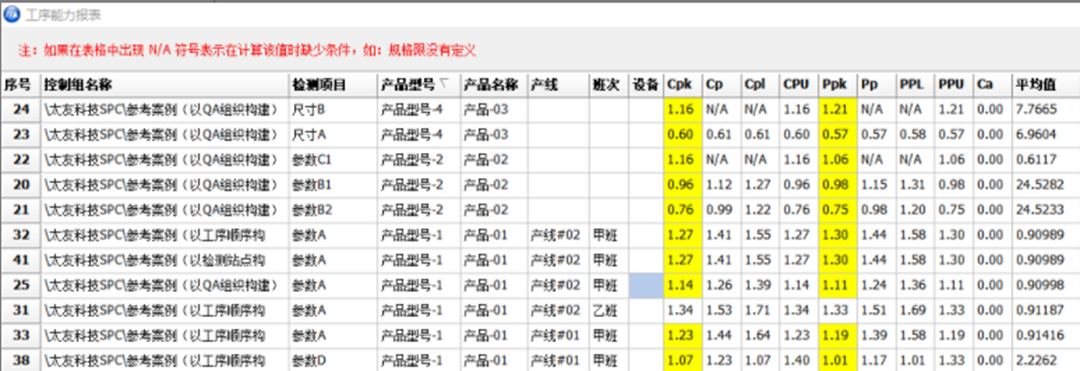Click the PPU column header
Viewport: 1080px width, 371px height.
[x=954, y=85]
